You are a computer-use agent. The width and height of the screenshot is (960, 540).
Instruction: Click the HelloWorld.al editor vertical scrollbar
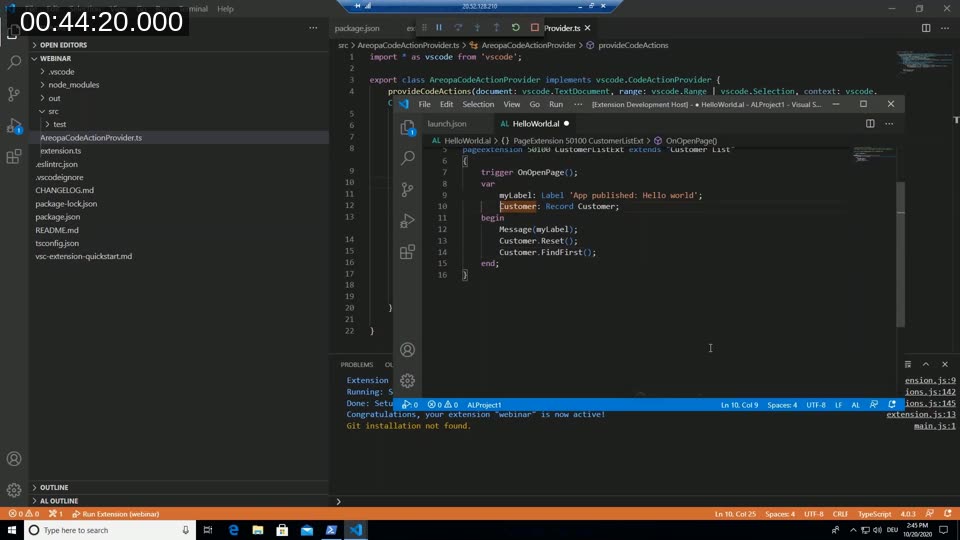pos(901,255)
